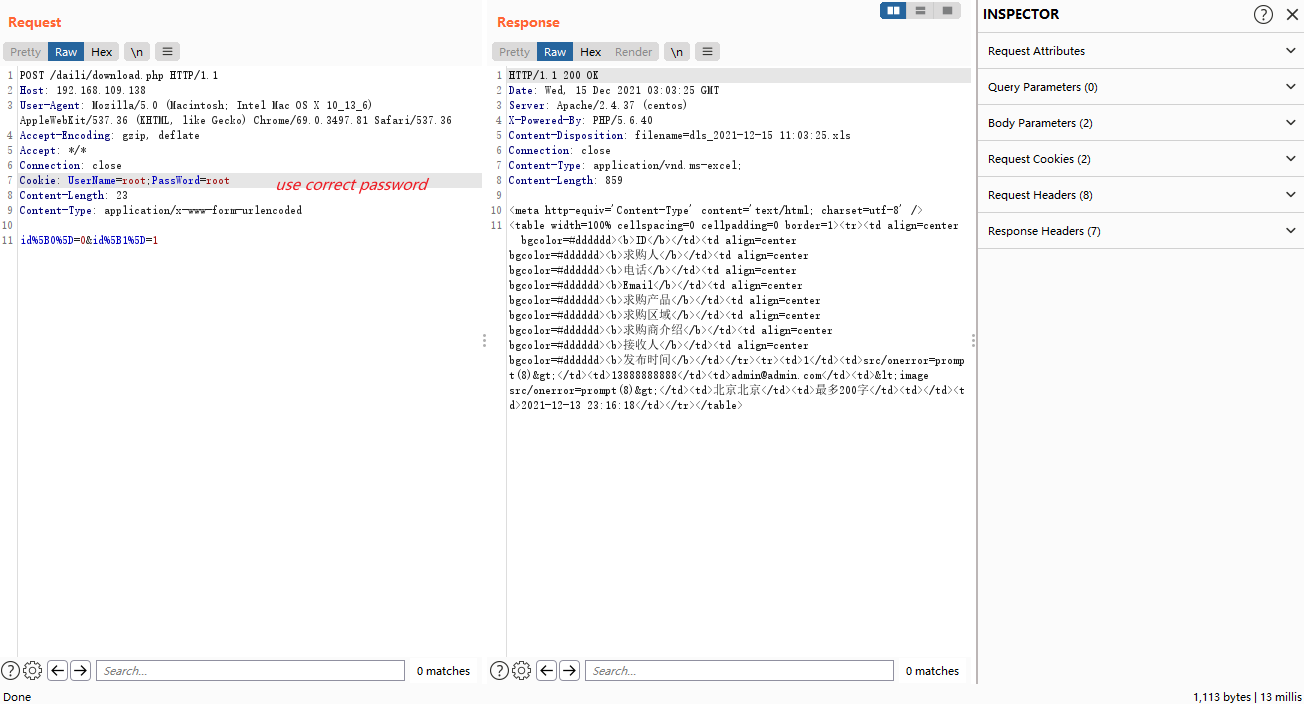
Task: Toggle non-printable characters in Response
Action: (x=678, y=52)
